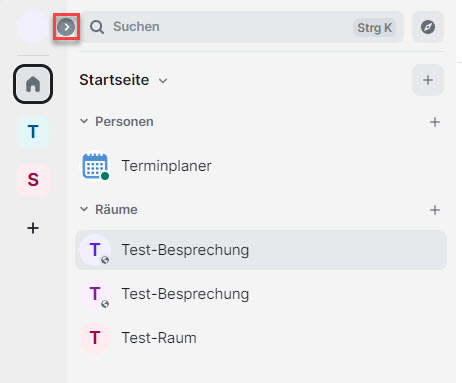Select the Home space icon

coord(33,84)
